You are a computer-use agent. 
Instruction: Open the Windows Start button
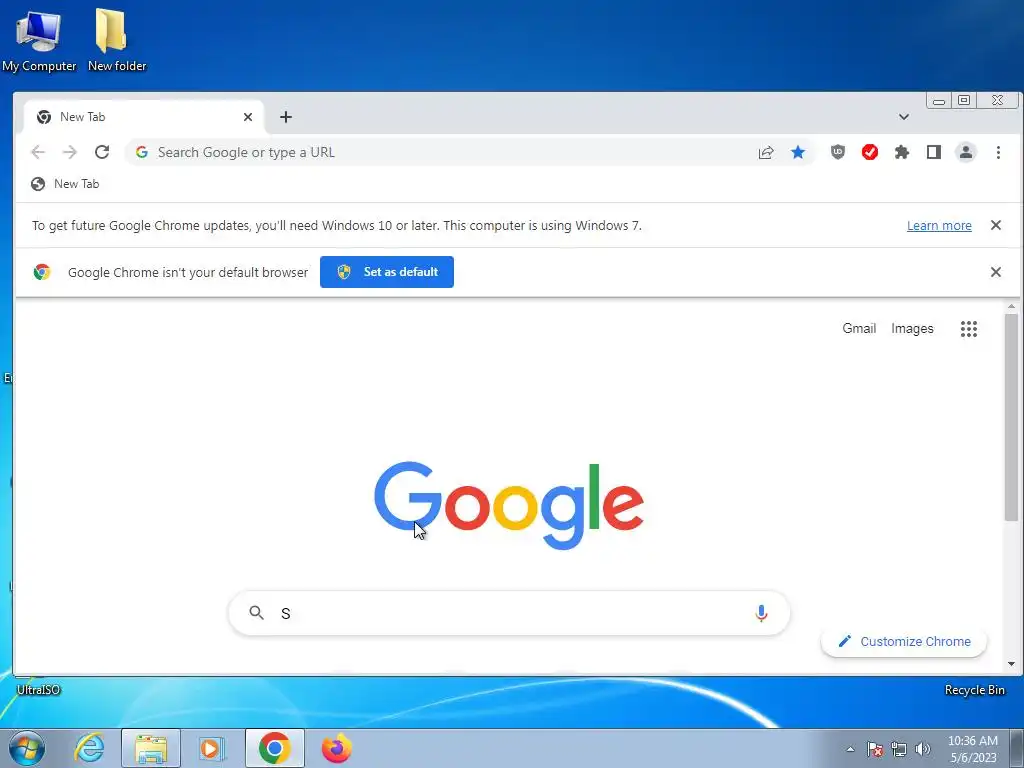pyautogui.click(x=27, y=748)
